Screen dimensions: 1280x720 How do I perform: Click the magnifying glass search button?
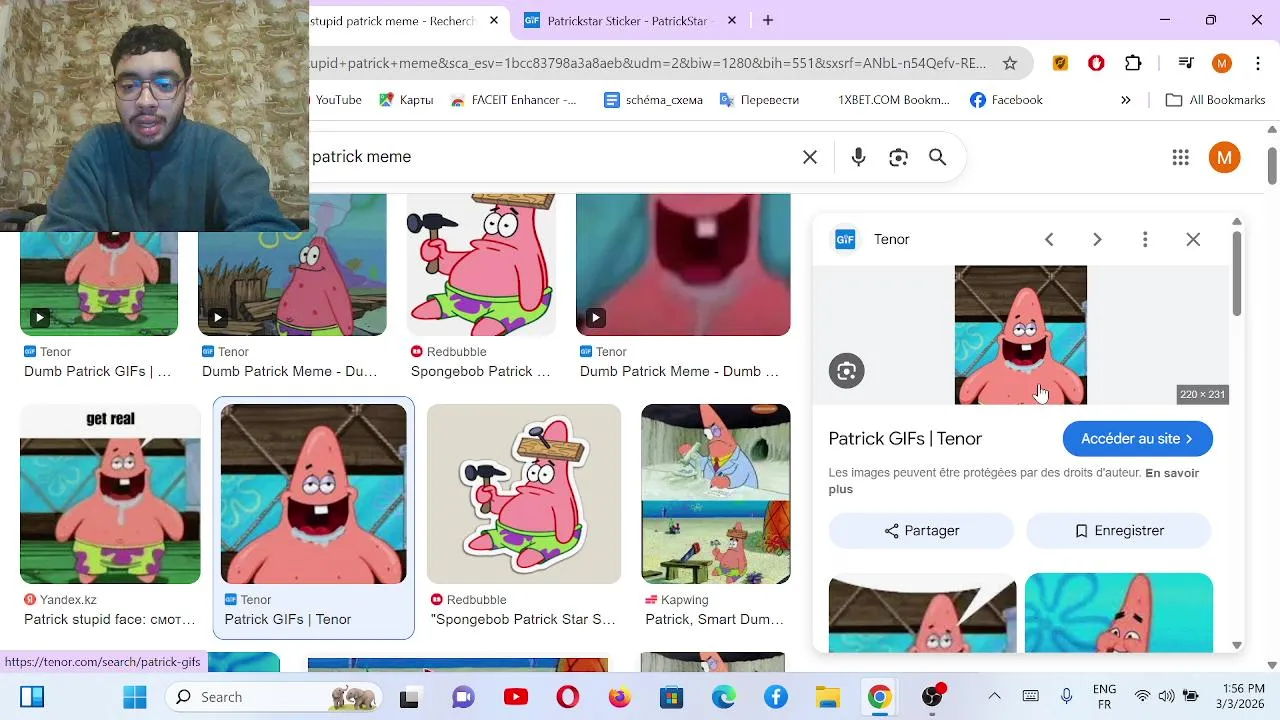point(937,157)
